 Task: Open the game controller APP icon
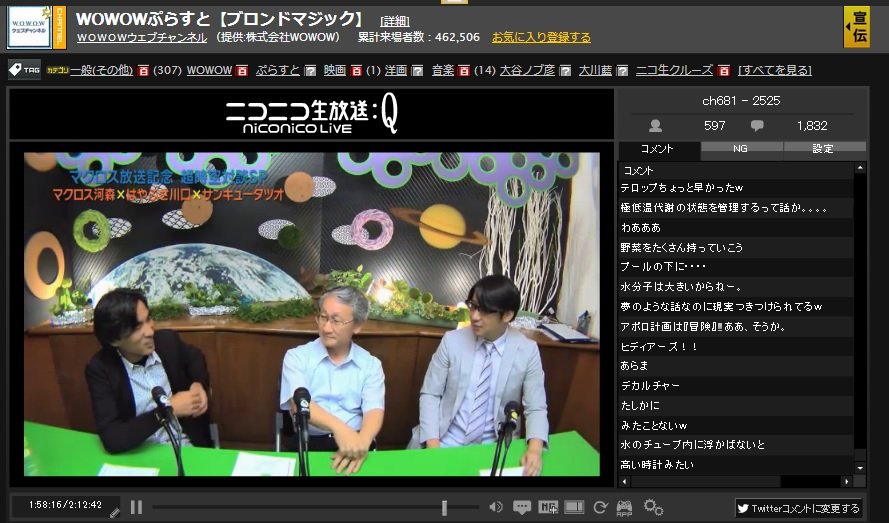click(624, 507)
